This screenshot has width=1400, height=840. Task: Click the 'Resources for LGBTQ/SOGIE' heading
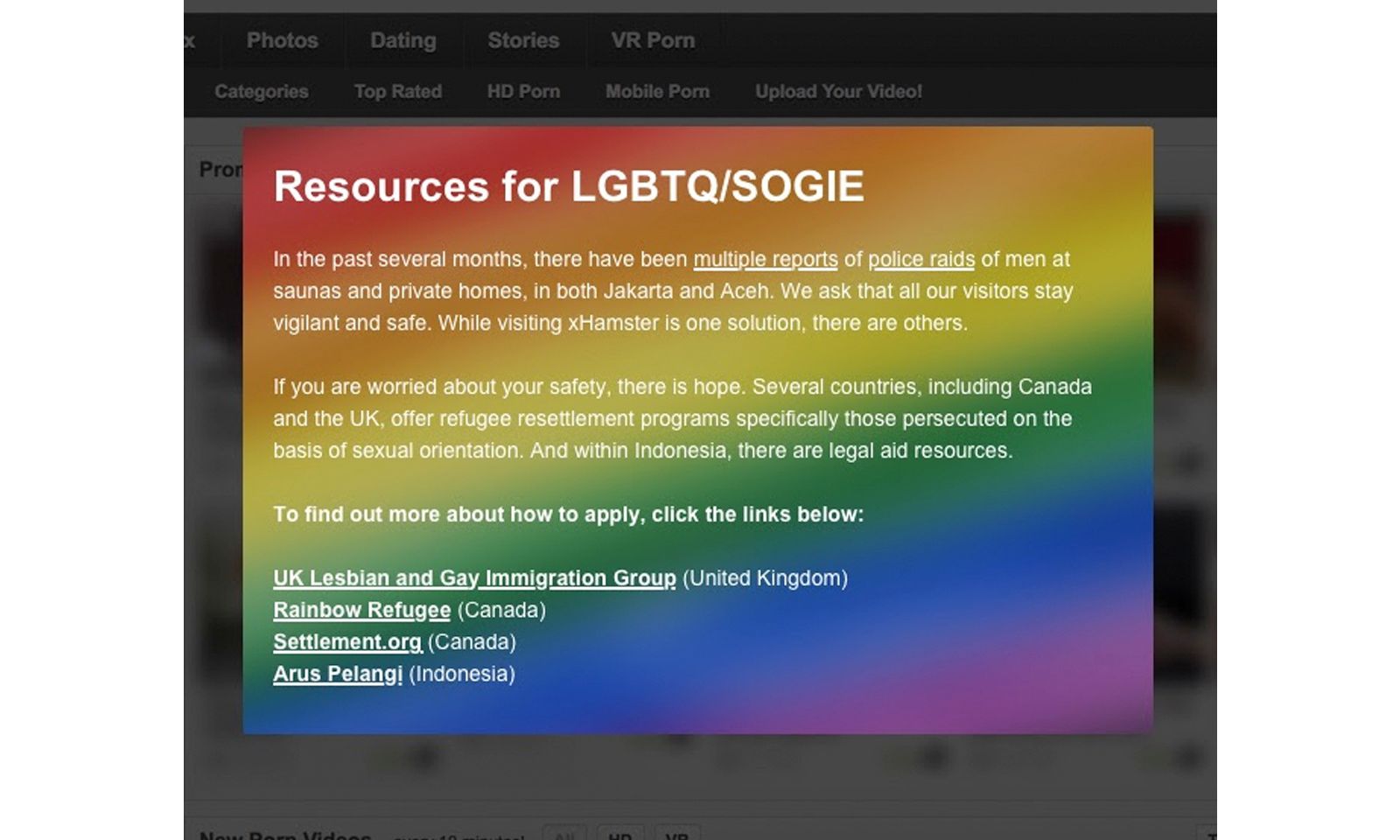(x=569, y=186)
